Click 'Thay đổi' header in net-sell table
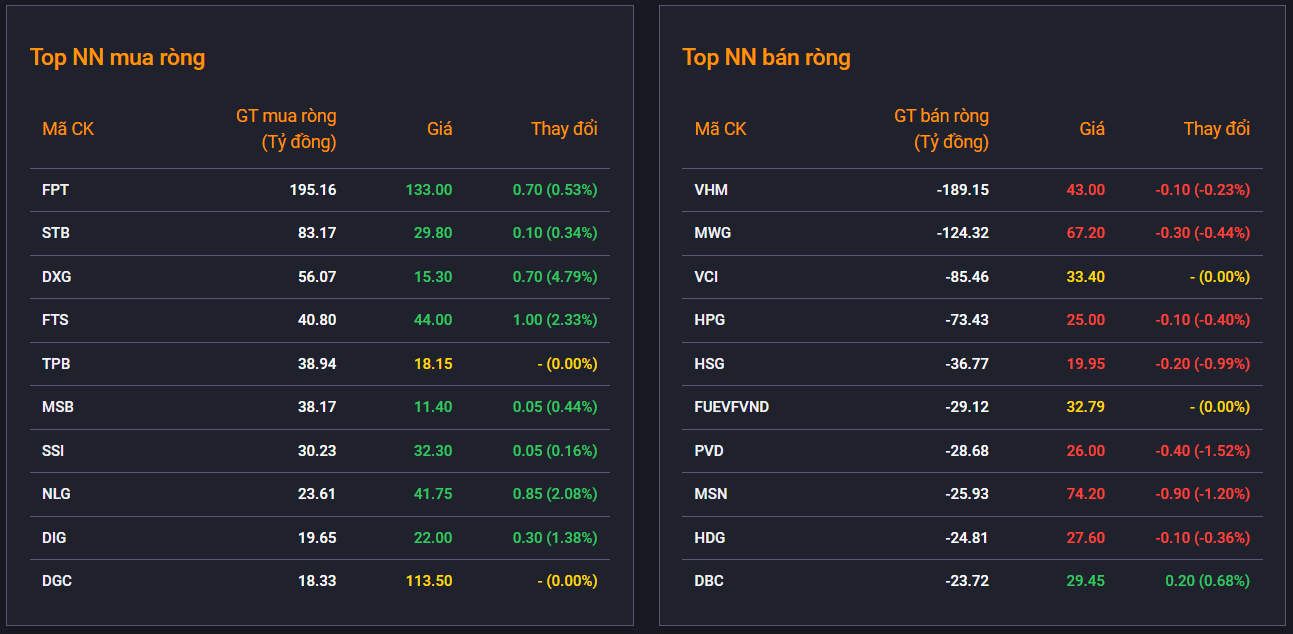The height and width of the screenshot is (634, 1293). click(x=1217, y=129)
